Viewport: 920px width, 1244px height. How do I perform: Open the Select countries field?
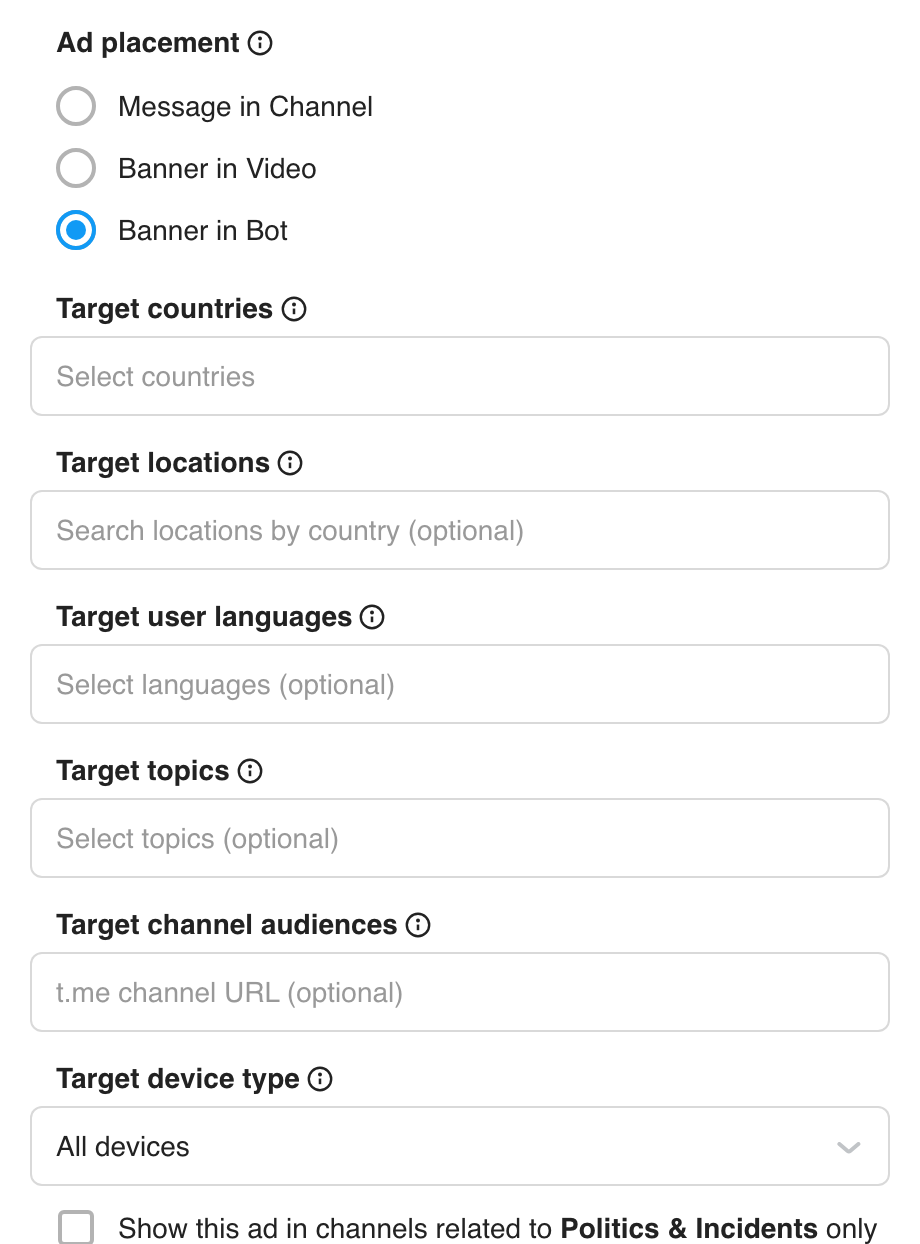tap(460, 376)
